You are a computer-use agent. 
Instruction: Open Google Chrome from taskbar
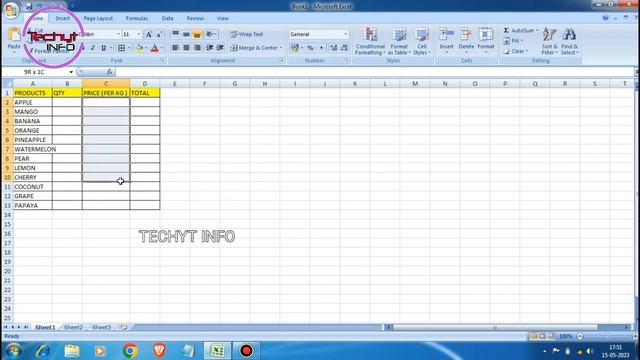coord(130,351)
